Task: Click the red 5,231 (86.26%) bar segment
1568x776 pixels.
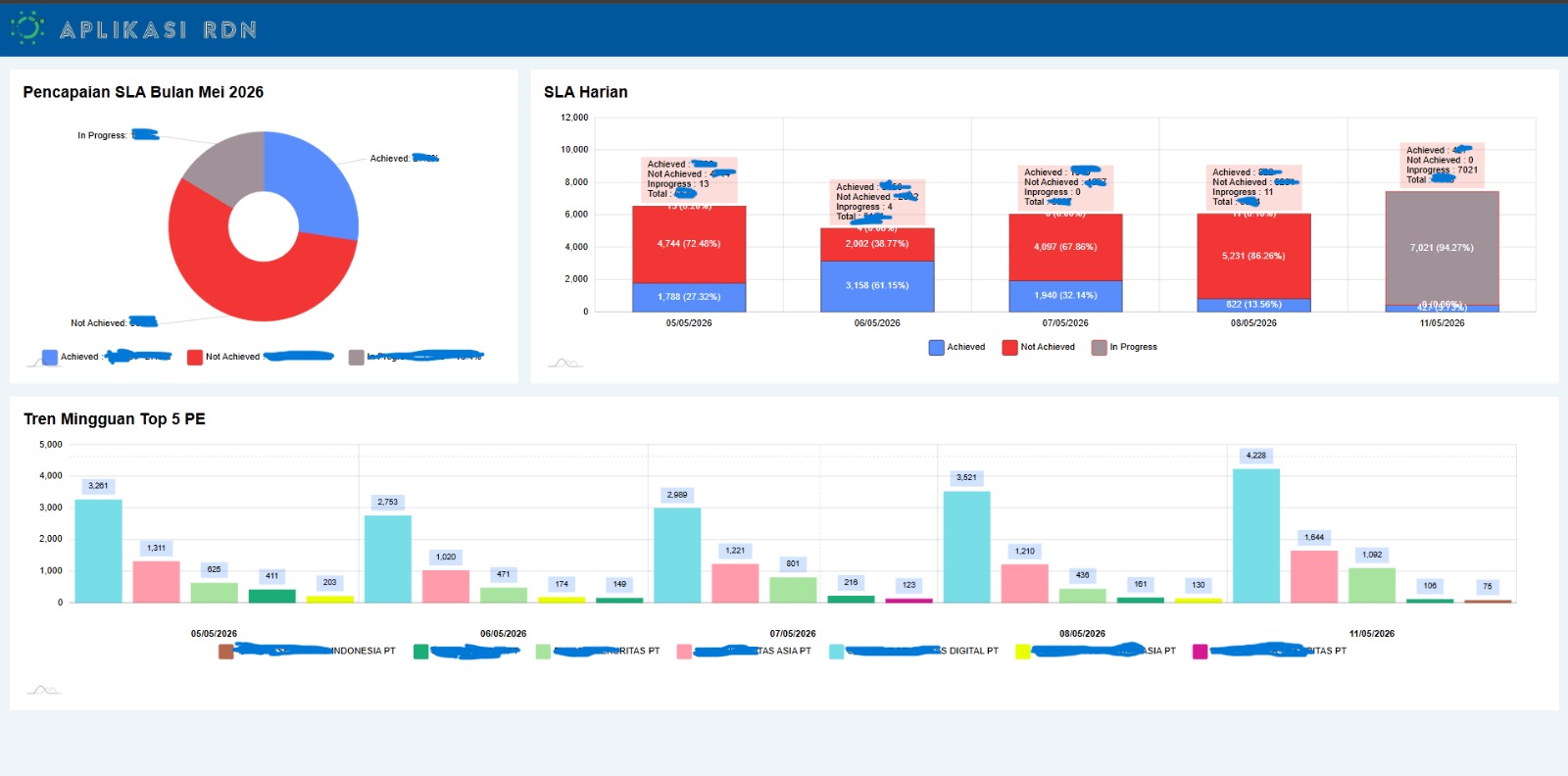Action: click(1253, 256)
